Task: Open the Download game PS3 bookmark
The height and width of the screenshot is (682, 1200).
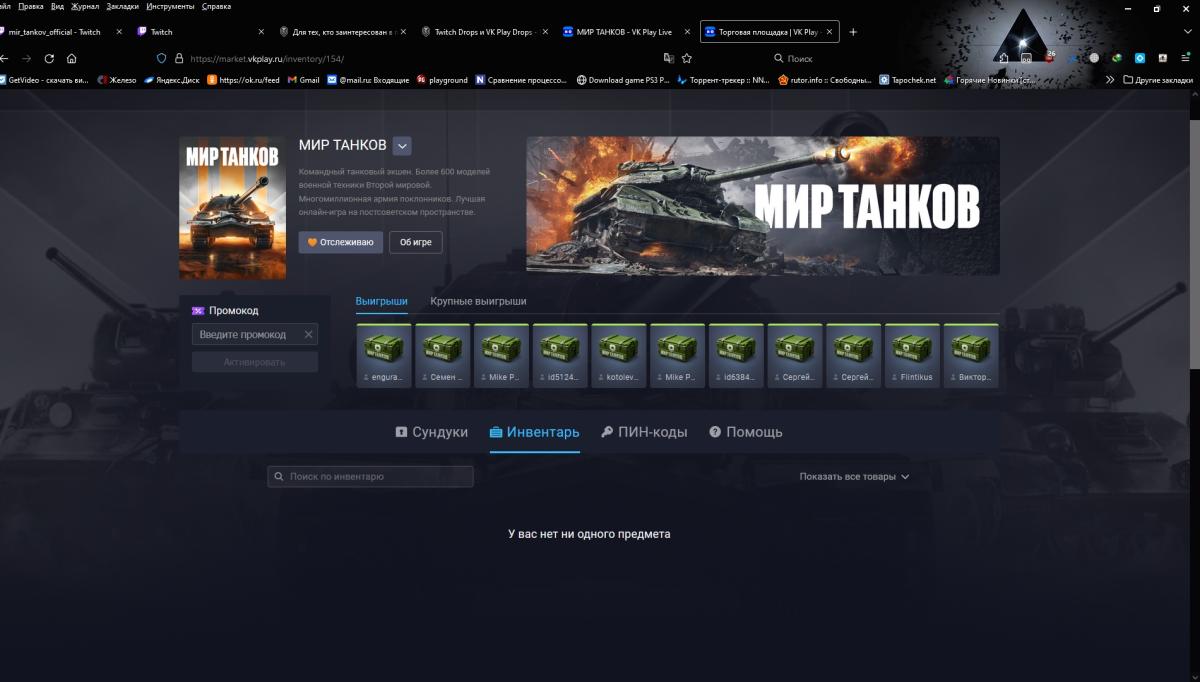Action: point(623,80)
